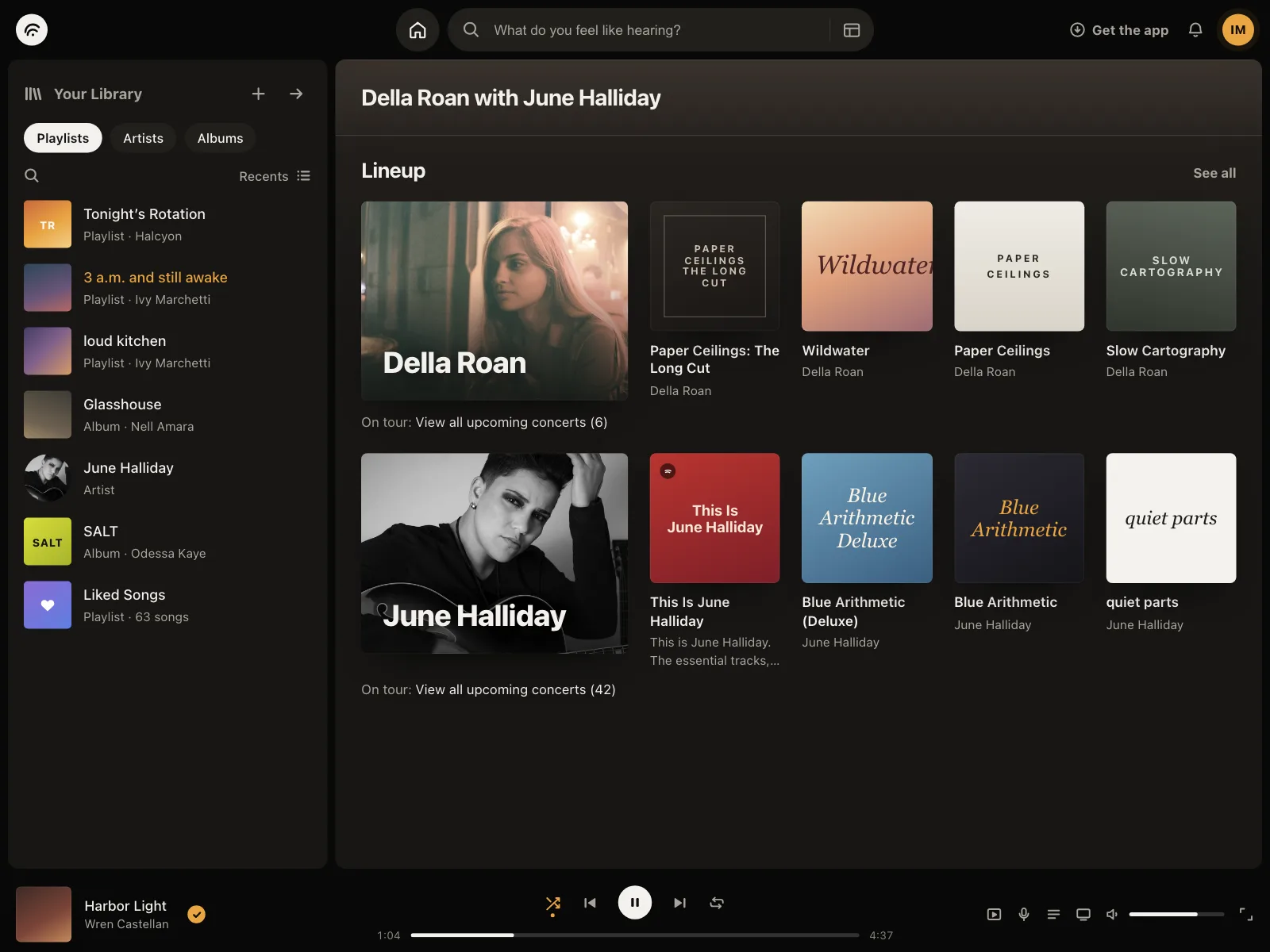Open the quiet parts album cover
1270x952 pixels.
[1172, 518]
